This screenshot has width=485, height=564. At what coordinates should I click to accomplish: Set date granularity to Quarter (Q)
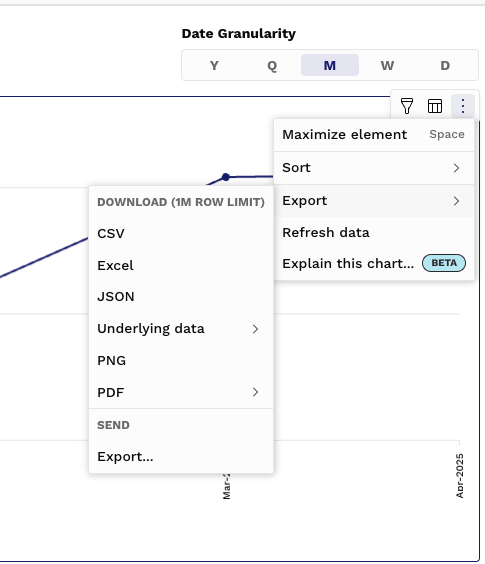point(272,65)
